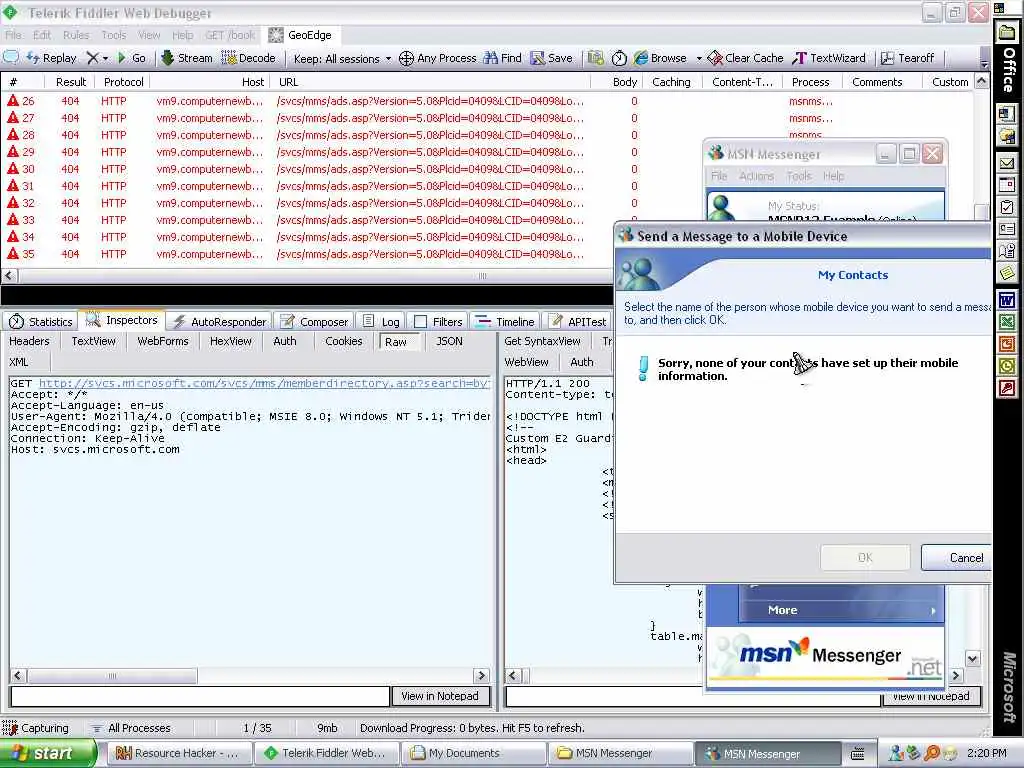The image size is (1024, 768).
Task: Launch Excel from the Office bar
Action: (1008, 322)
